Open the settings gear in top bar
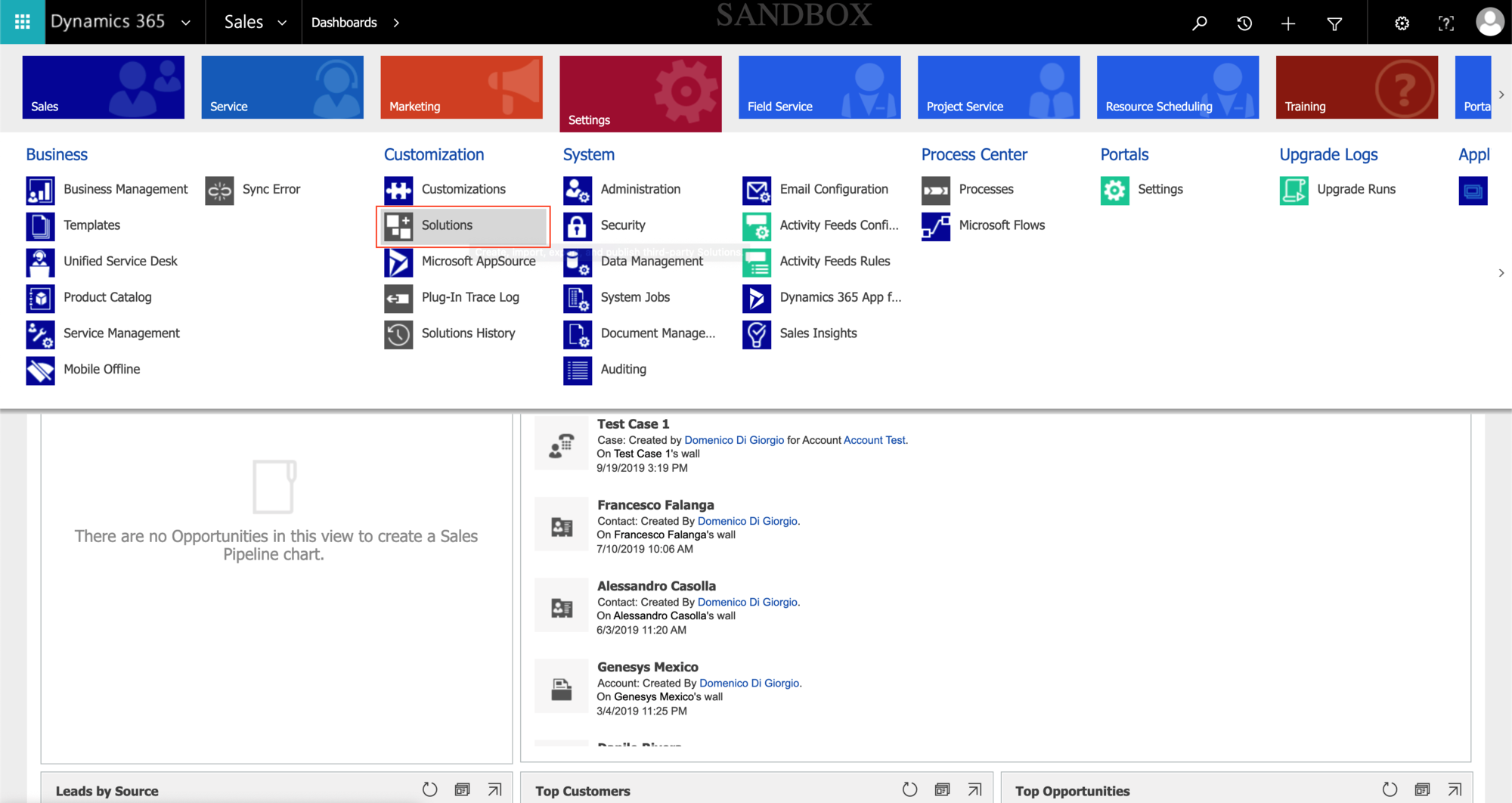 tap(1402, 23)
